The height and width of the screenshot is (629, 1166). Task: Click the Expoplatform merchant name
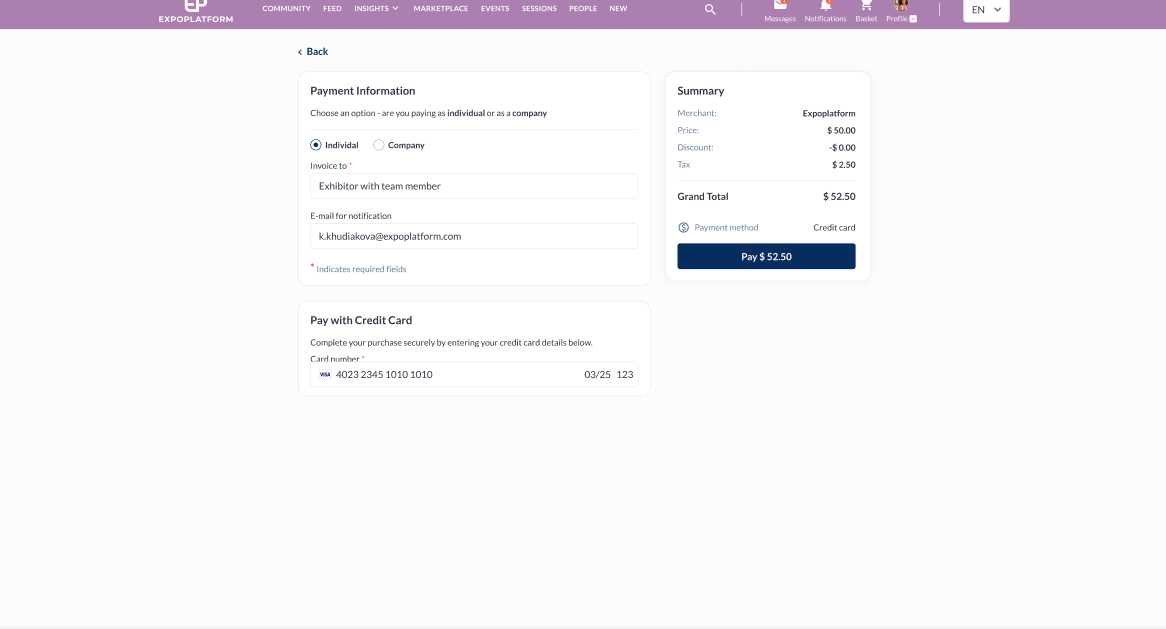coord(828,114)
